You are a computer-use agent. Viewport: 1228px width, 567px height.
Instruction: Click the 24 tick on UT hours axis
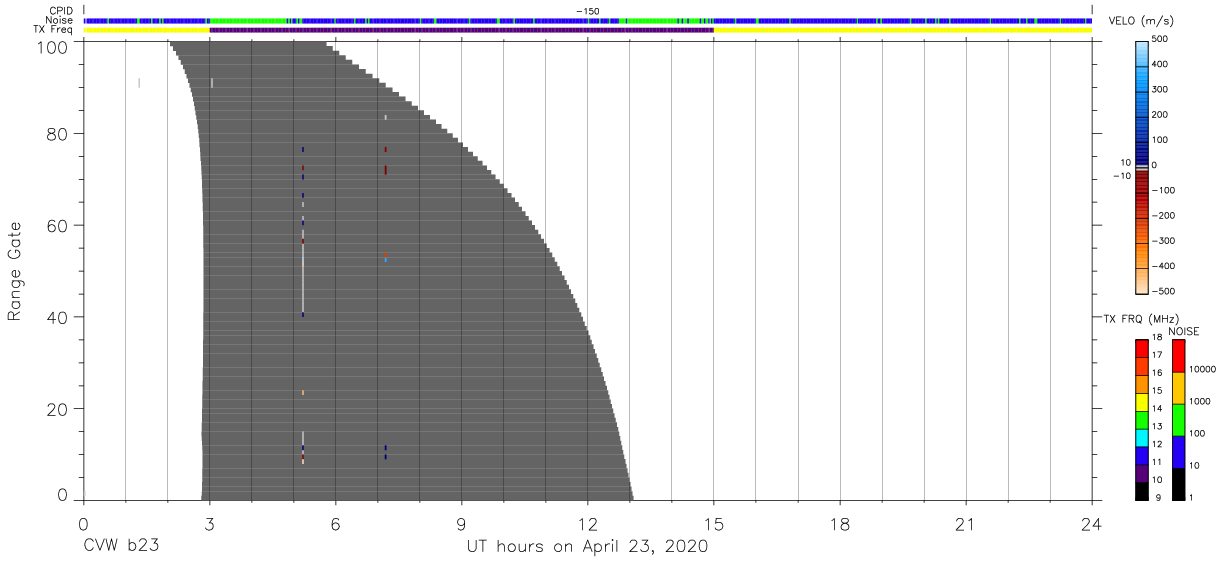[1091, 523]
